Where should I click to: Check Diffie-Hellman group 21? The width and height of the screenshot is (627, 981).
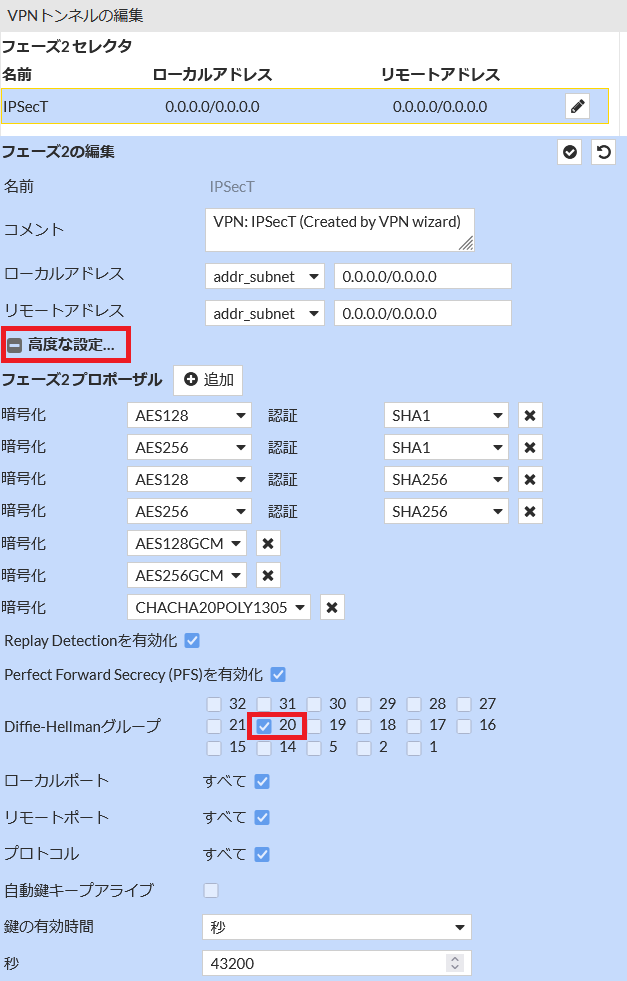(x=214, y=726)
